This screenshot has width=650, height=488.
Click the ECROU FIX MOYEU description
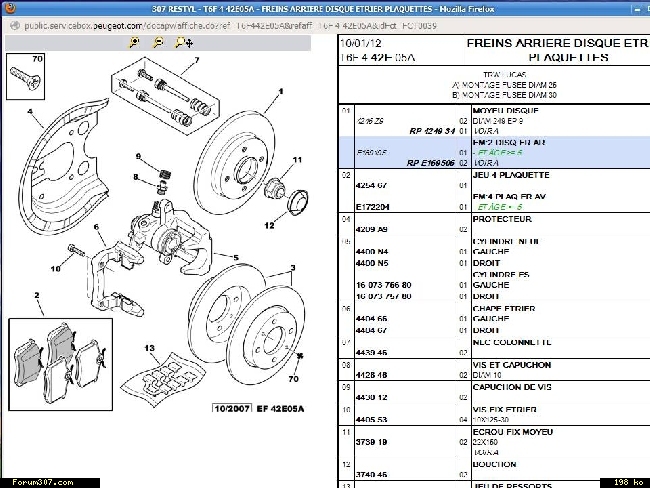(x=513, y=432)
